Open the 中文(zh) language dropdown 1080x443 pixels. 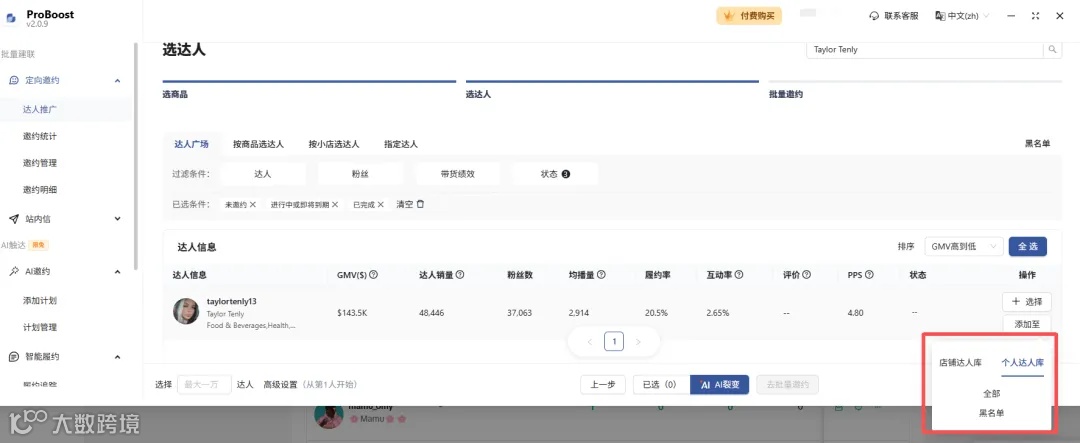pyautogui.click(x=962, y=16)
